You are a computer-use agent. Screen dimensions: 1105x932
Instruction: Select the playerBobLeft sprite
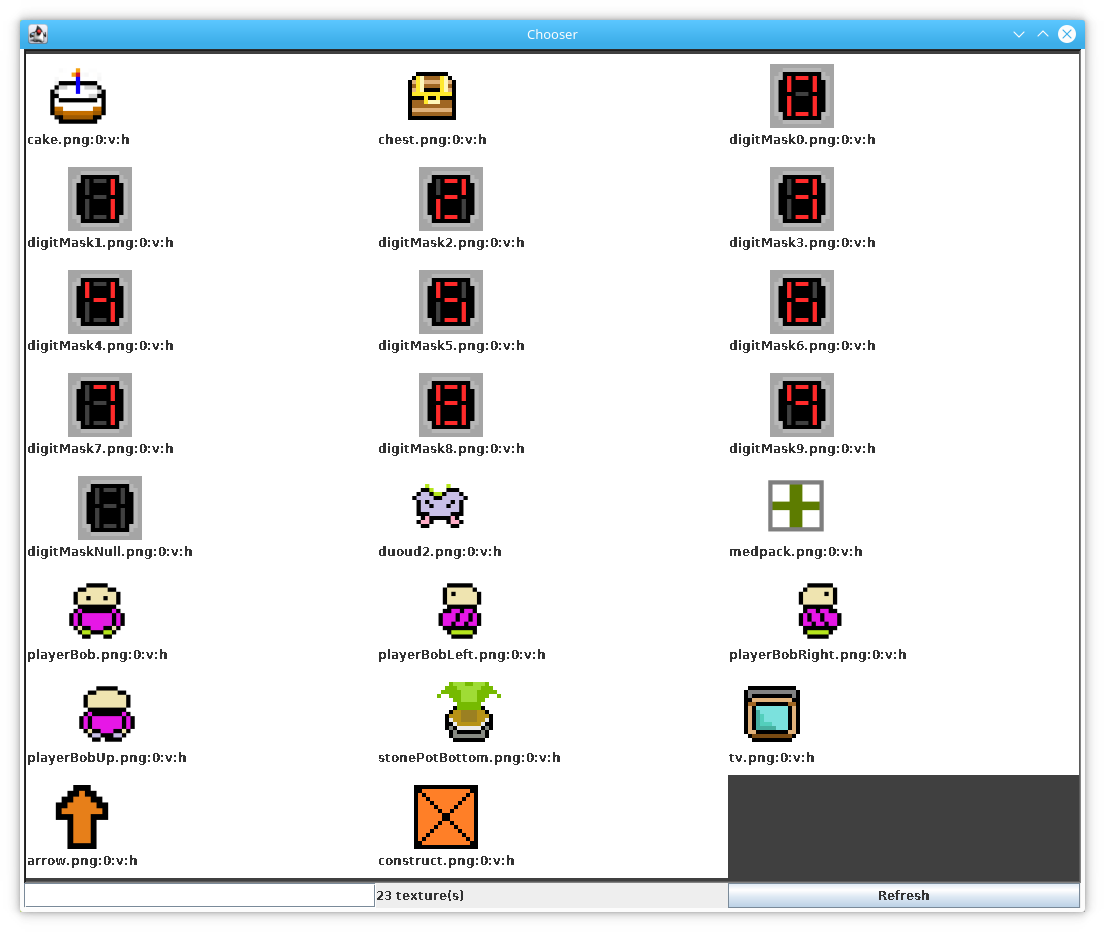click(x=460, y=610)
